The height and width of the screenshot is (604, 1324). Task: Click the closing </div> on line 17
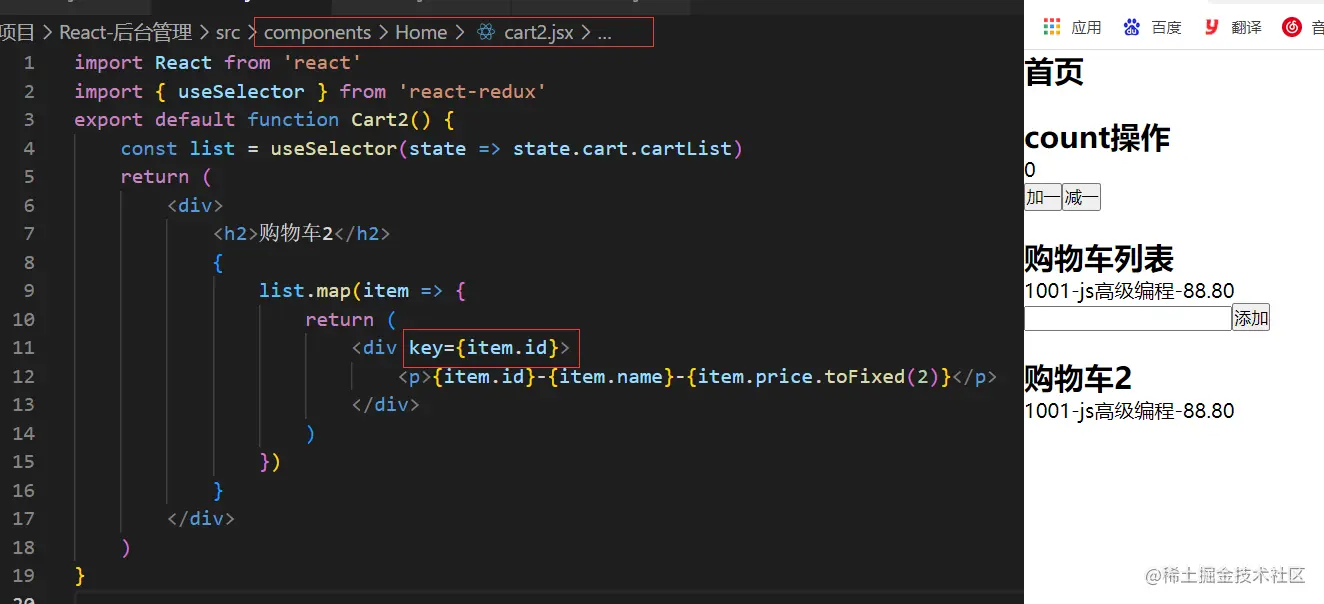(201, 519)
